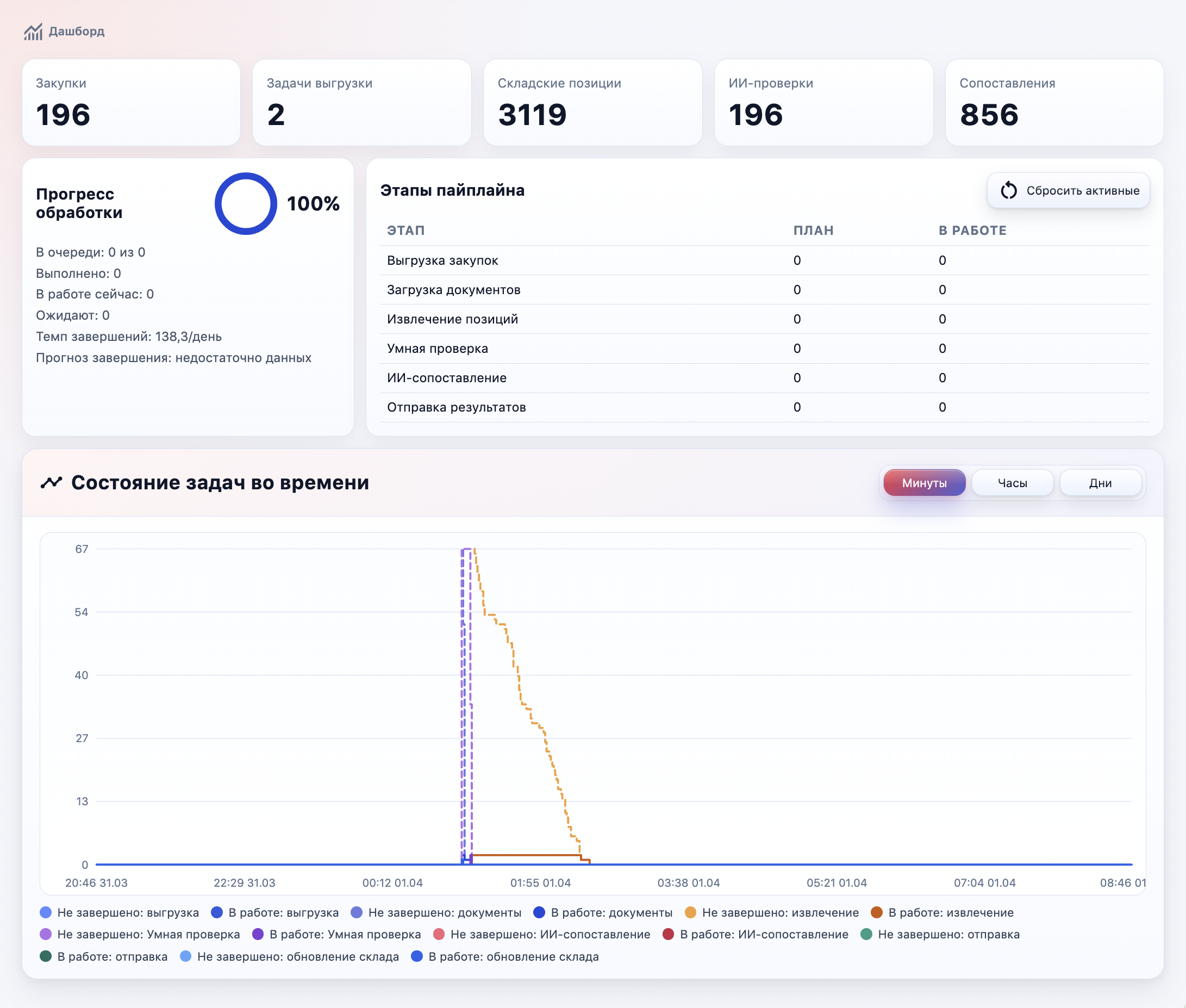This screenshot has width=1186, height=1008.
Task: Toggle Не завершено: Умная проверка legend
Action: [140, 934]
